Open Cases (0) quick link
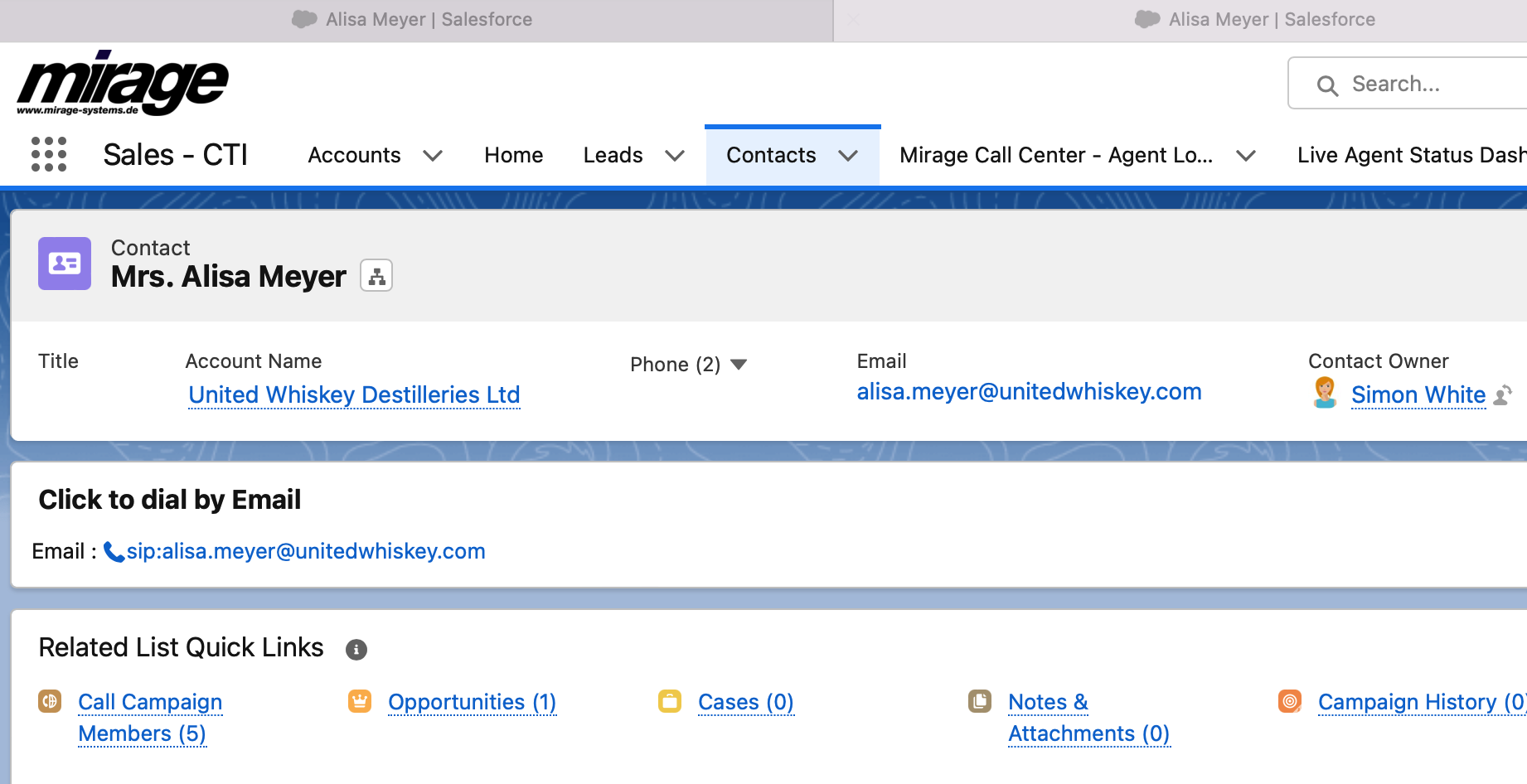The height and width of the screenshot is (784, 1527). pos(746,702)
